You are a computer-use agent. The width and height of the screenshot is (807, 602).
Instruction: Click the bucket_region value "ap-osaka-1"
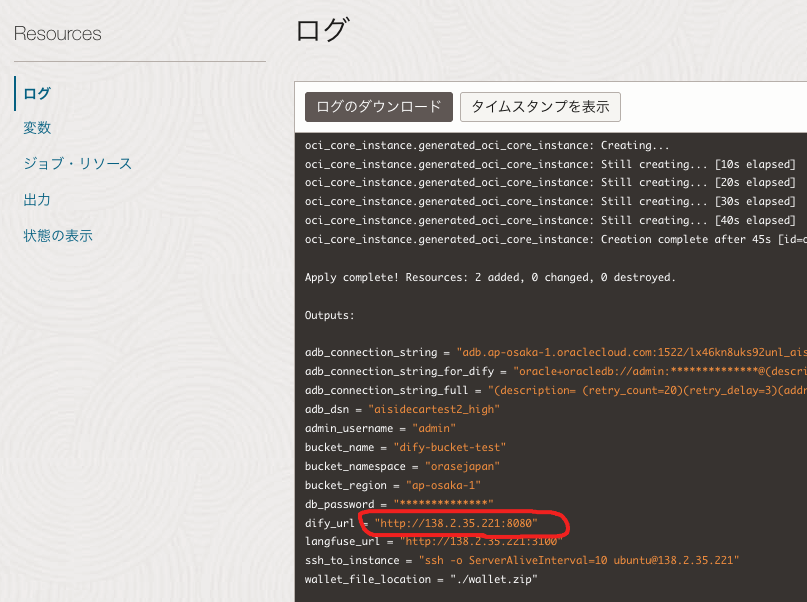pyautogui.click(x=444, y=485)
